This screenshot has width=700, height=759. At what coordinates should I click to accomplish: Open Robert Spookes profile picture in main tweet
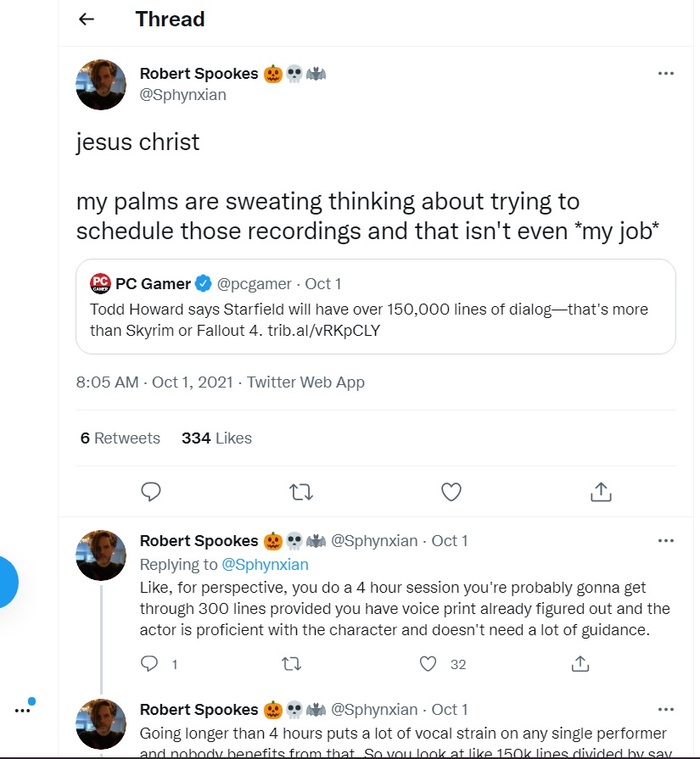click(101, 84)
